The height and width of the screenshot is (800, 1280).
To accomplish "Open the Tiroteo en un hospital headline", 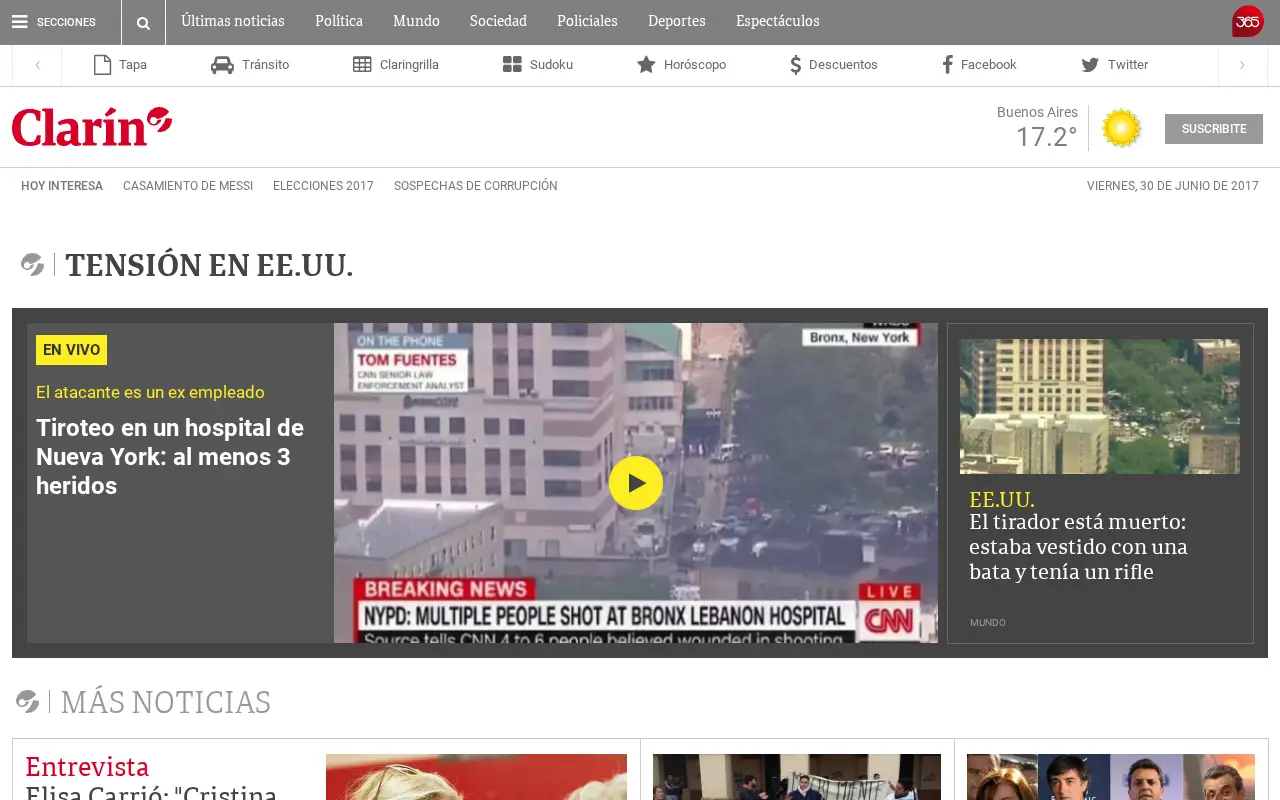I will pos(170,457).
